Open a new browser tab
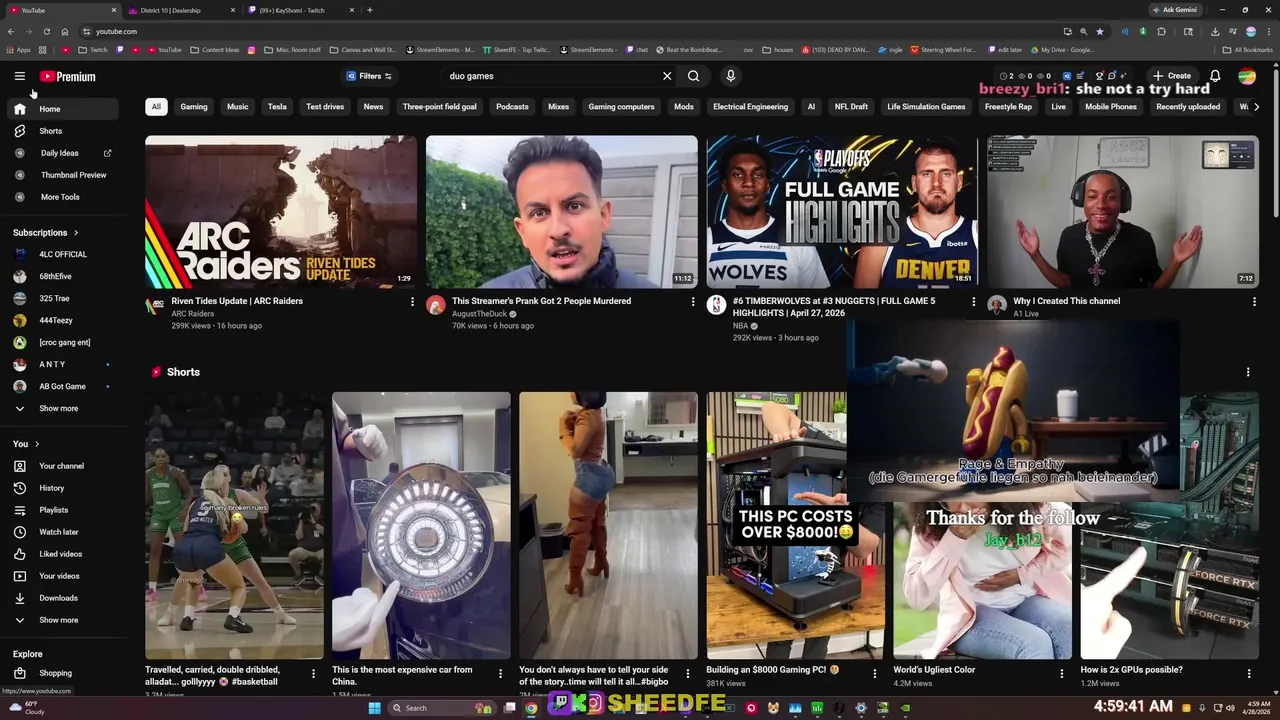This screenshot has height=720, width=1280. tap(370, 10)
